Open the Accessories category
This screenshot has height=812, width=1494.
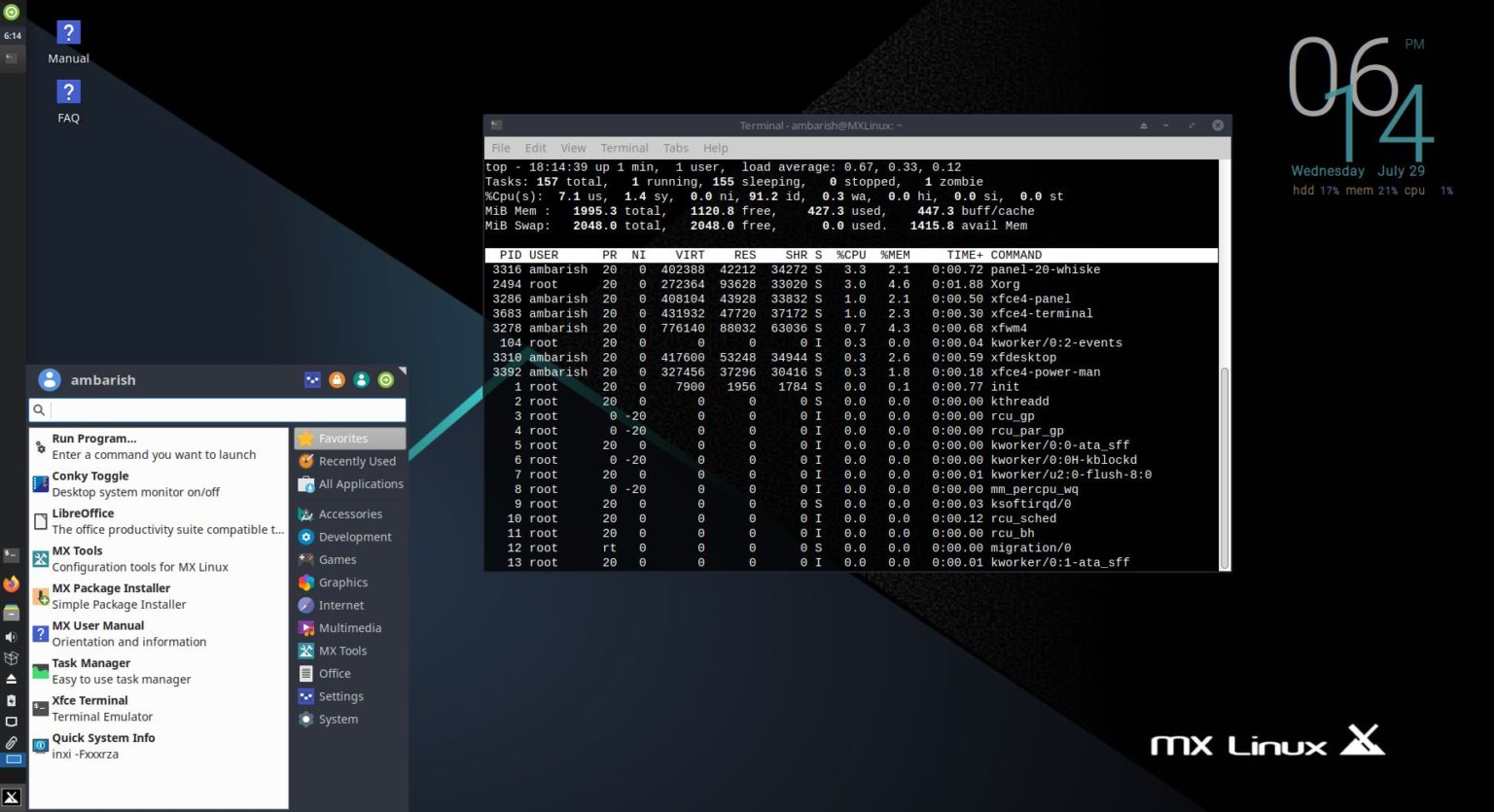350,514
